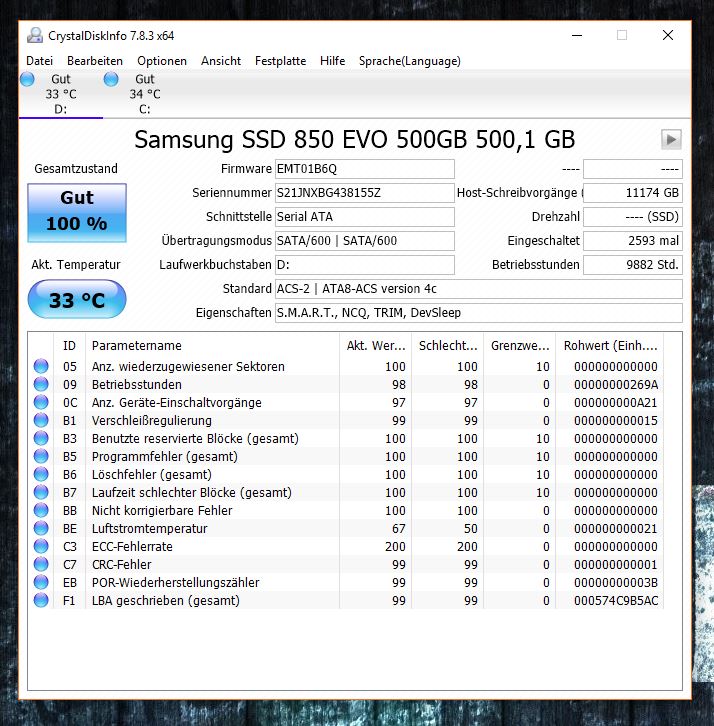Click status orb for attribute 05 row
This screenshot has width=714, height=726.
tap(41, 366)
